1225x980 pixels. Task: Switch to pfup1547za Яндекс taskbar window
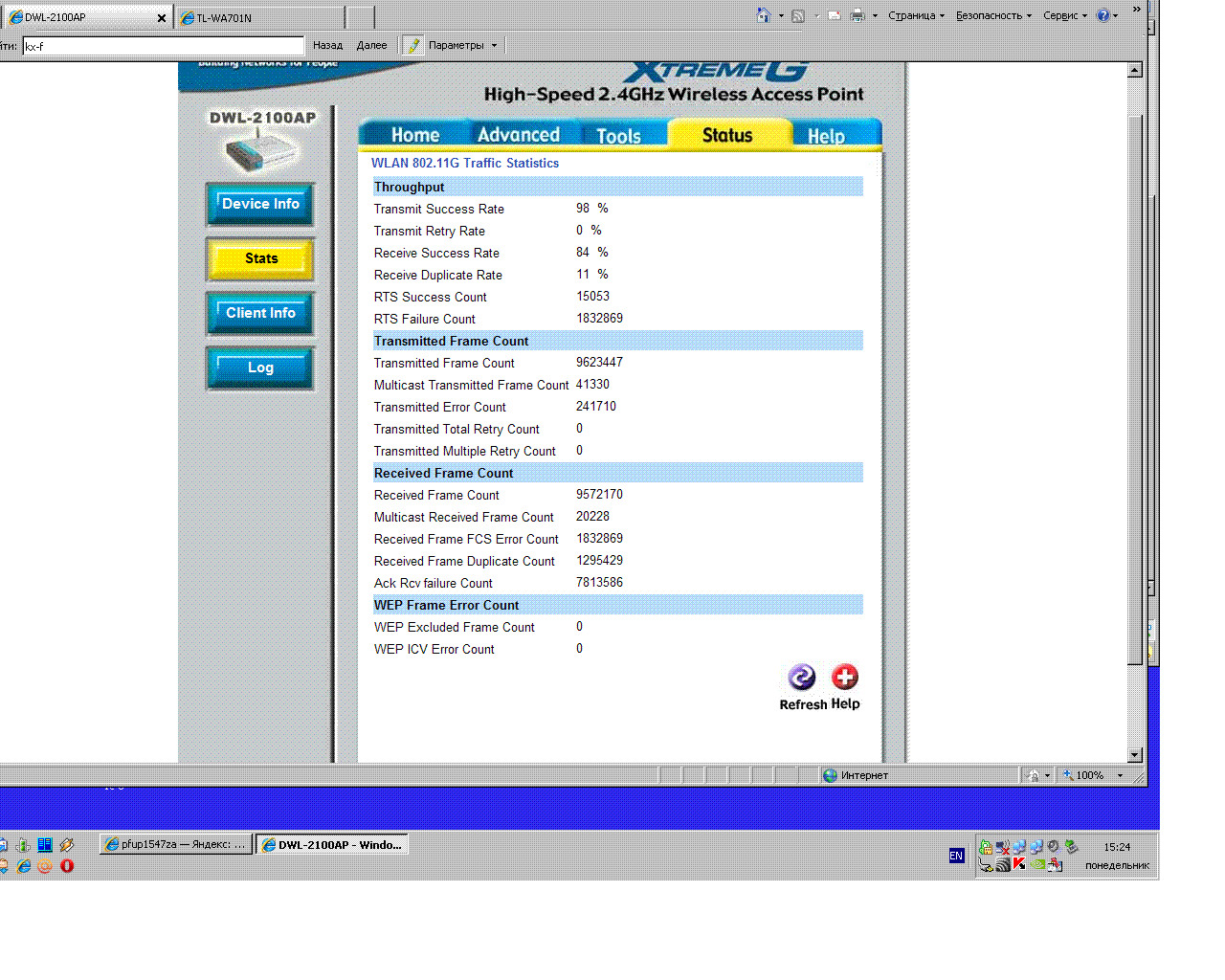click(x=176, y=844)
